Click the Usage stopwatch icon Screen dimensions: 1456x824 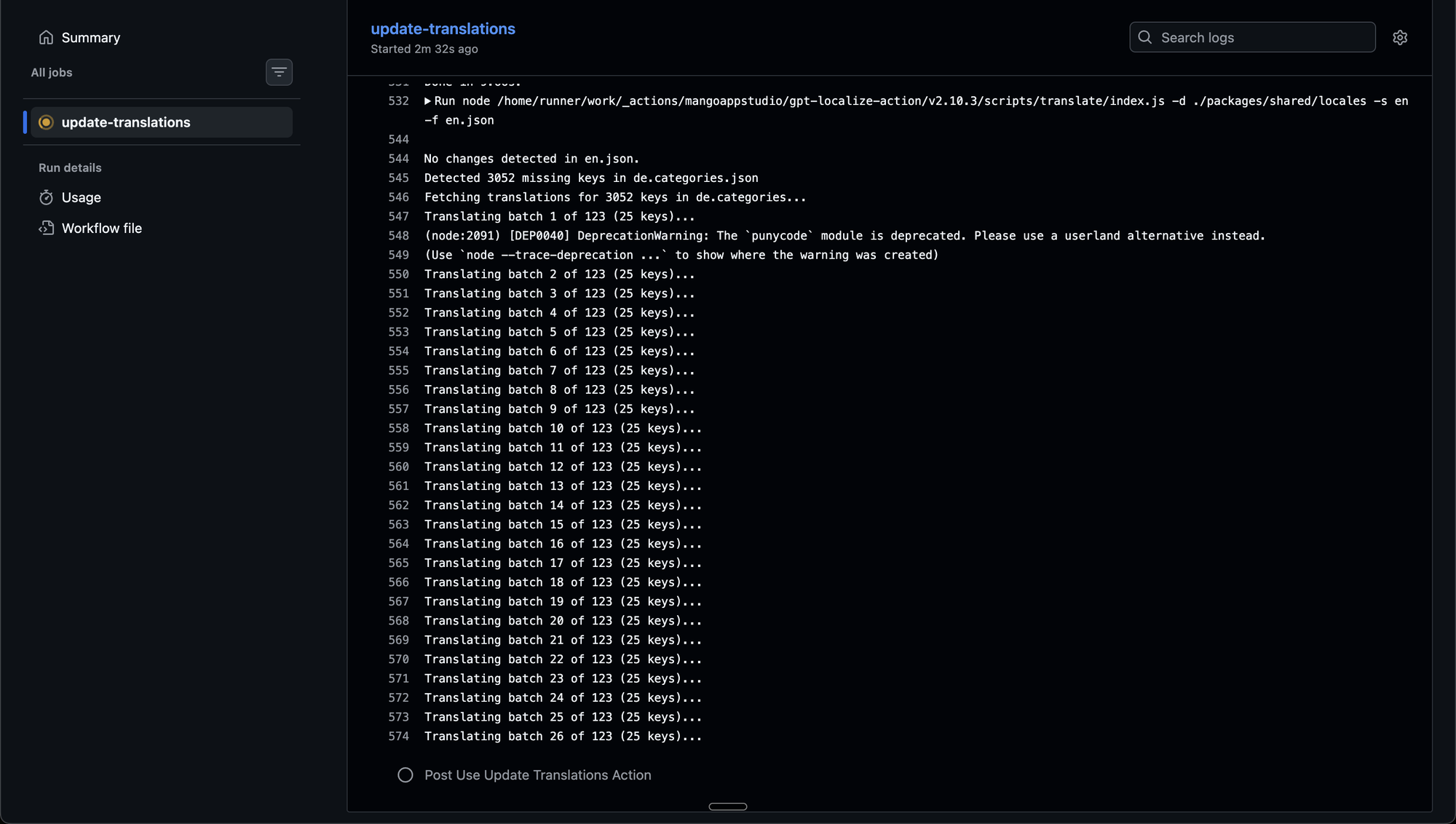(x=46, y=197)
